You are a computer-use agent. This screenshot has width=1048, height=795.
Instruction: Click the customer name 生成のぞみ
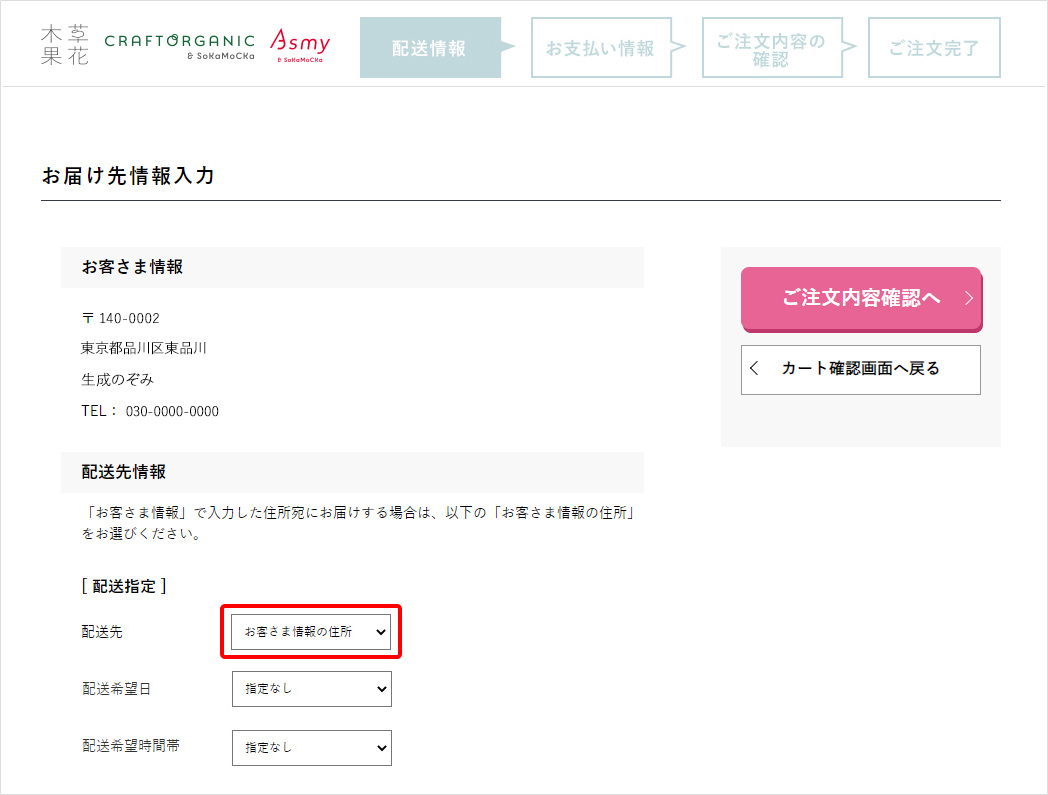(117, 380)
